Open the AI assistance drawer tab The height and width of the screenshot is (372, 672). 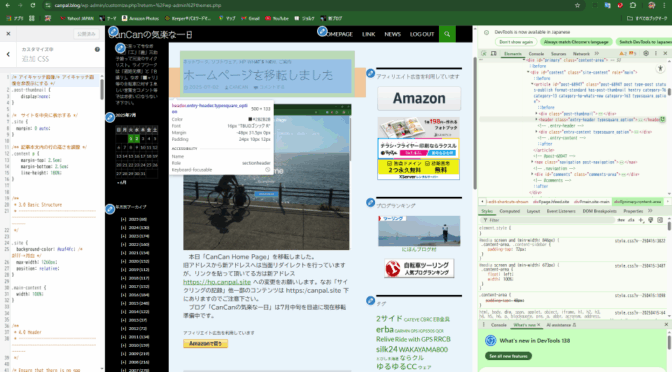(x=561, y=325)
